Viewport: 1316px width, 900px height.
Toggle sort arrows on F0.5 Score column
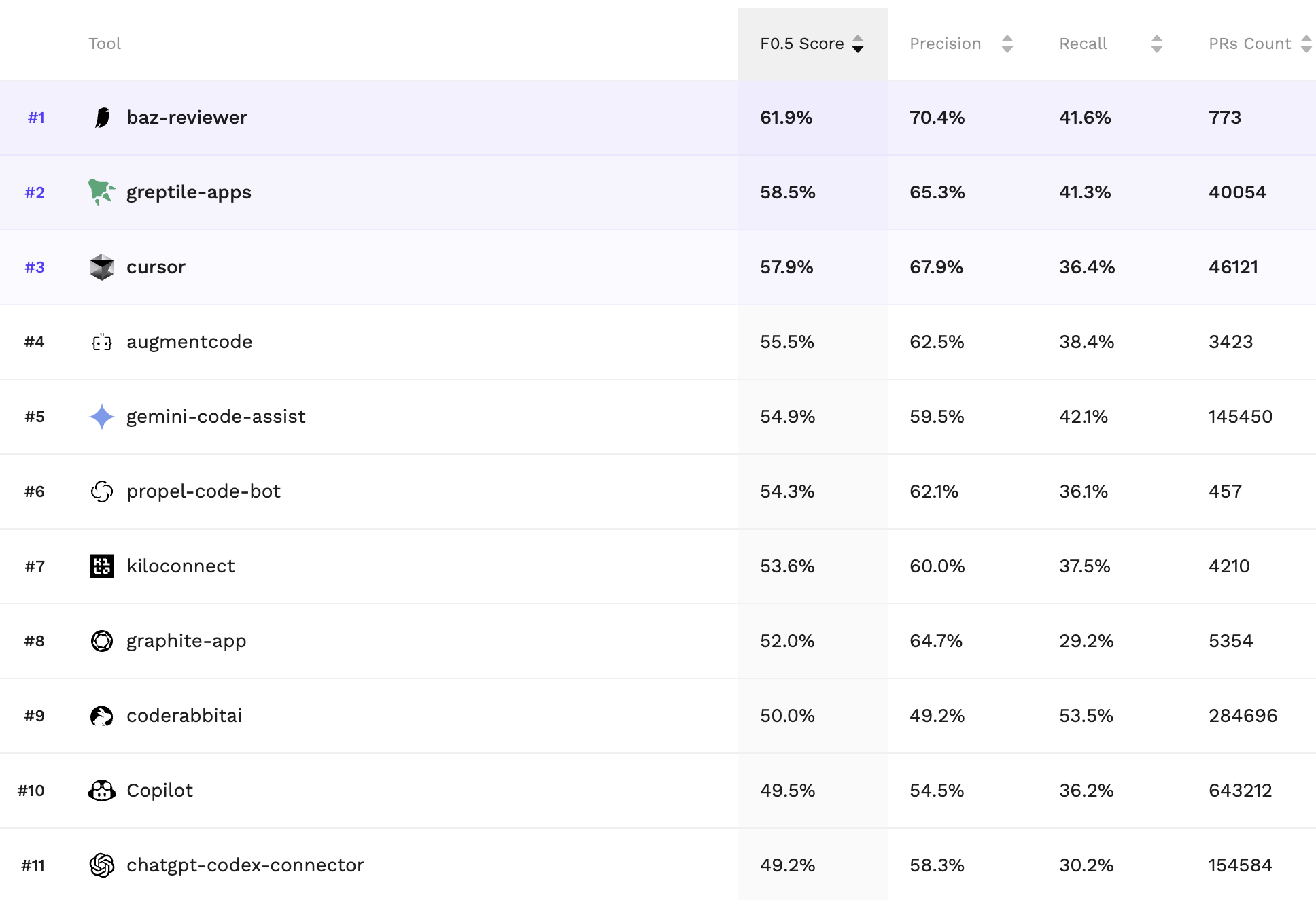tap(858, 44)
